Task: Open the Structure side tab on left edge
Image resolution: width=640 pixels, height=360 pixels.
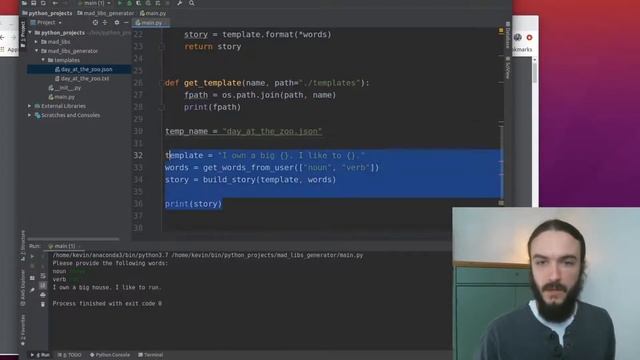Action: point(23,246)
